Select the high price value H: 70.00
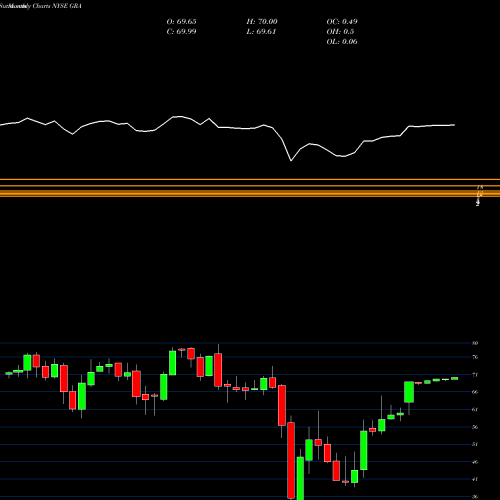The width and height of the screenshot is (500, 500). 262,22
